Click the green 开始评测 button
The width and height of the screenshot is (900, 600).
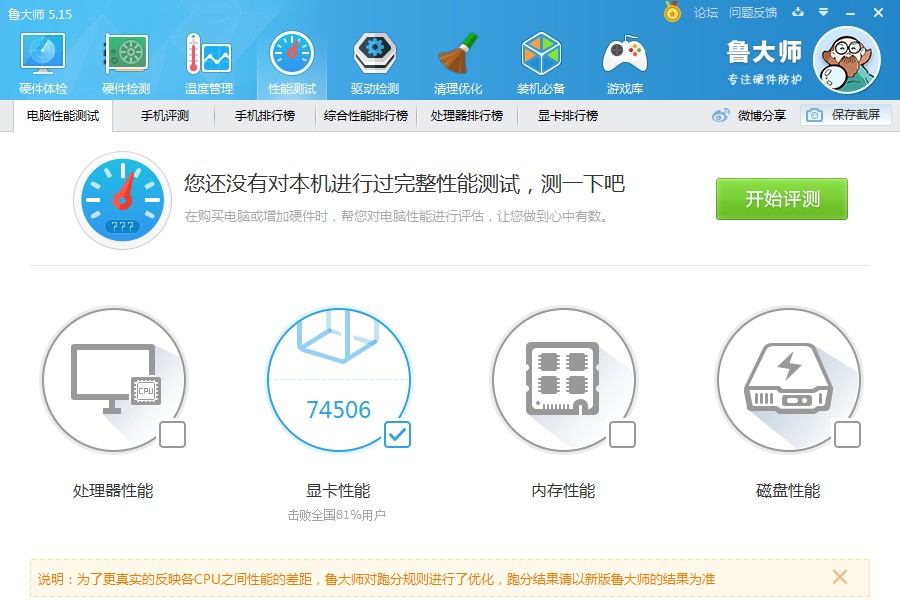(x=782, y=199)
